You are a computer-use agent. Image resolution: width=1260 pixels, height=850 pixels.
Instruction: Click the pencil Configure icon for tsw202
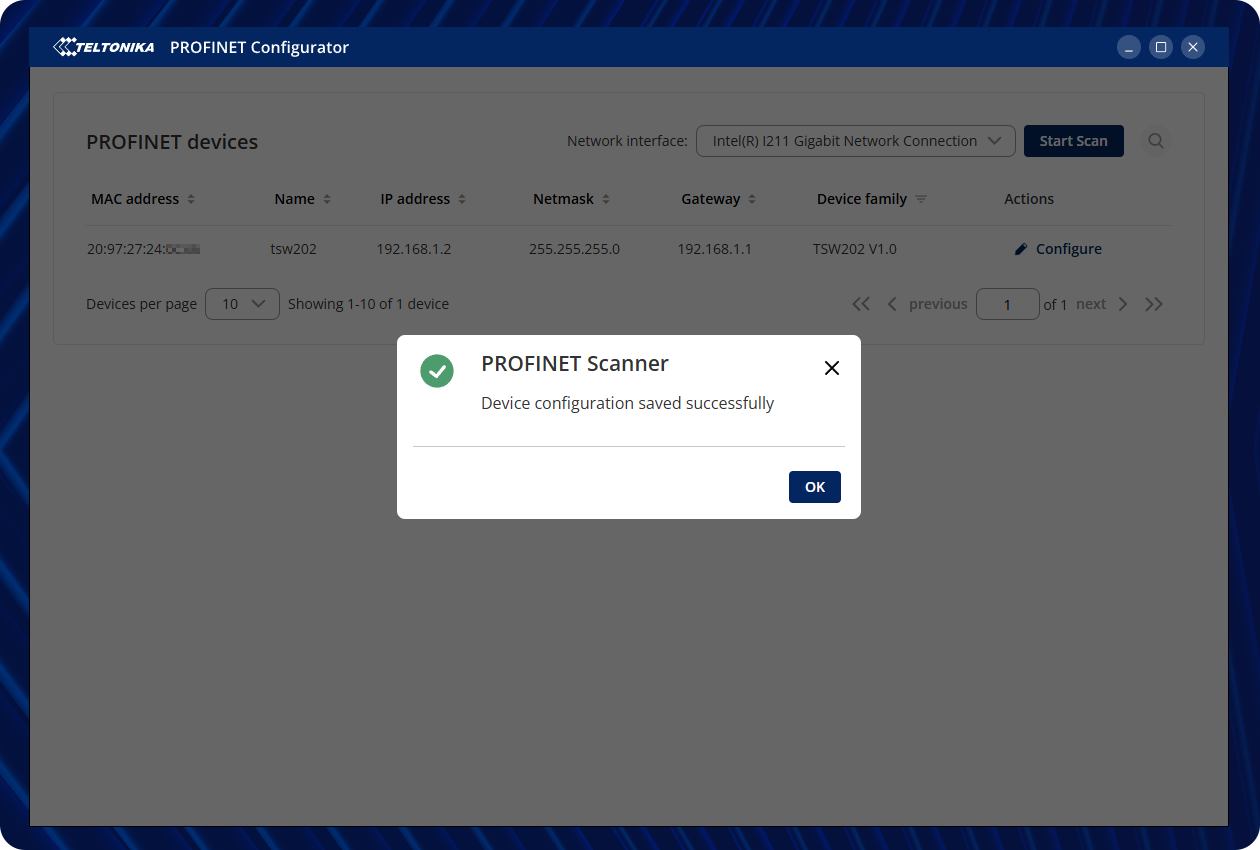pyautogui.click(x=1021, y=250)
